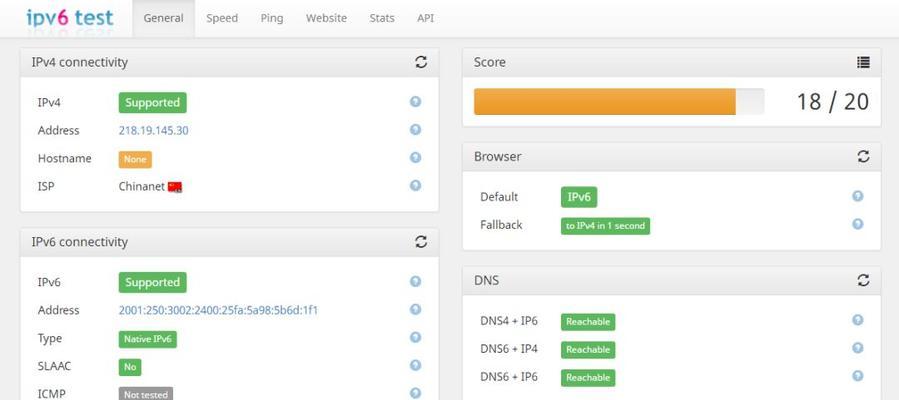Viewport: 899px width, 400px height.
Task: Go to the Stats tab
Action: point(382,18)
